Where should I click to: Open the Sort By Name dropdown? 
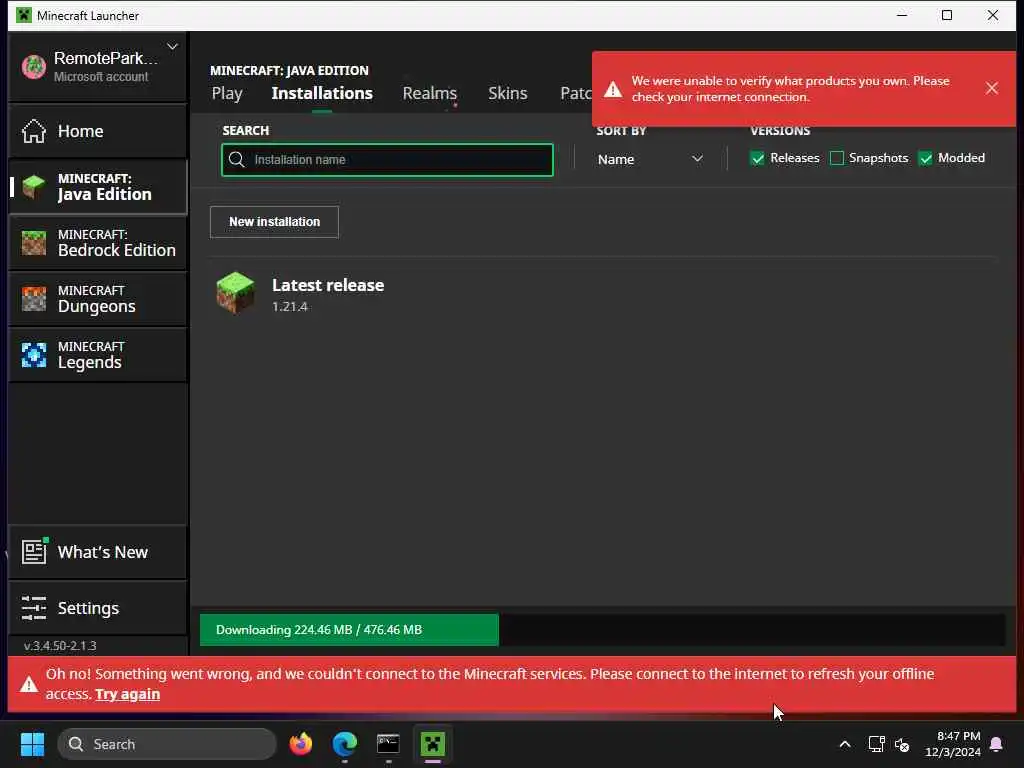point(650,159)
